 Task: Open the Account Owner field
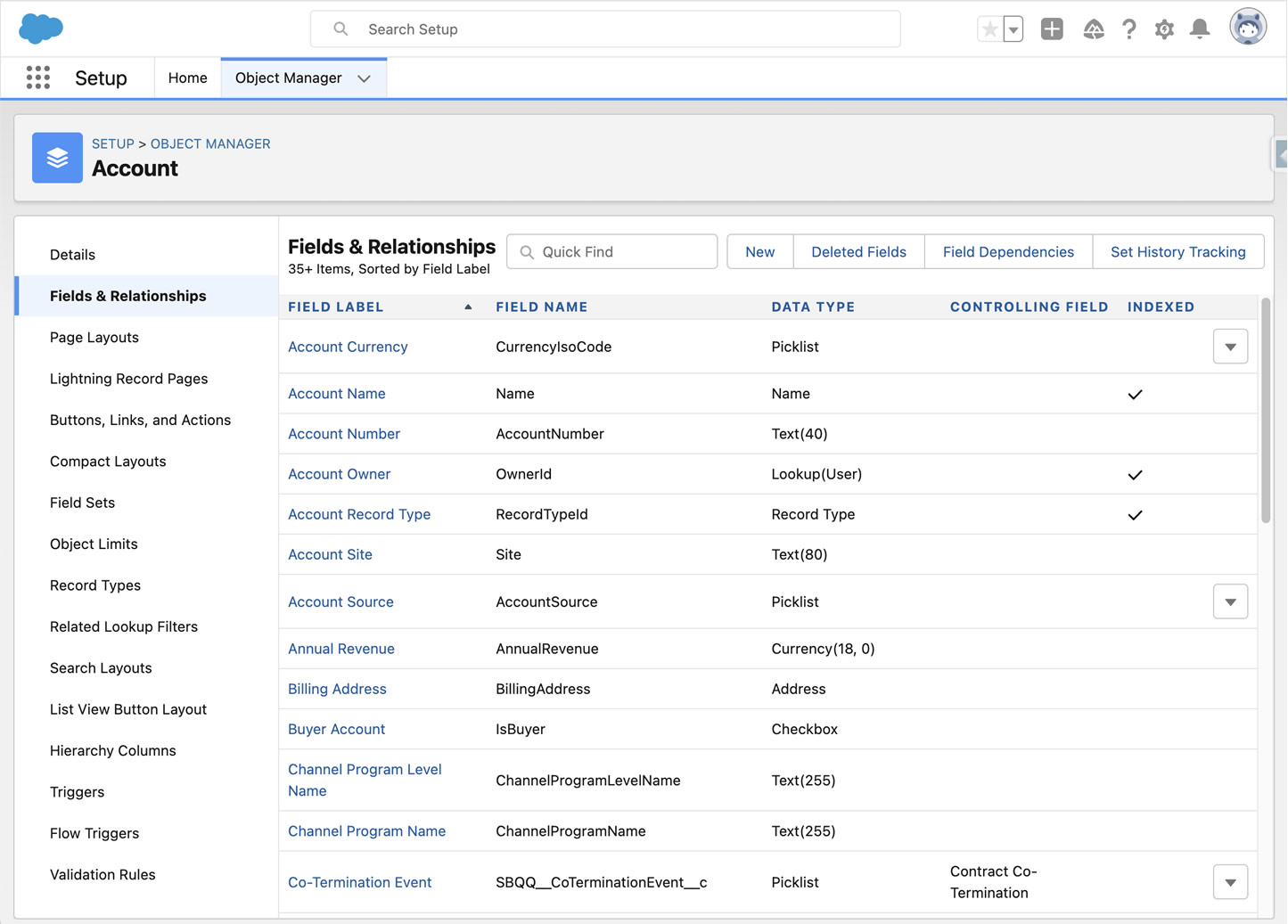339,474
